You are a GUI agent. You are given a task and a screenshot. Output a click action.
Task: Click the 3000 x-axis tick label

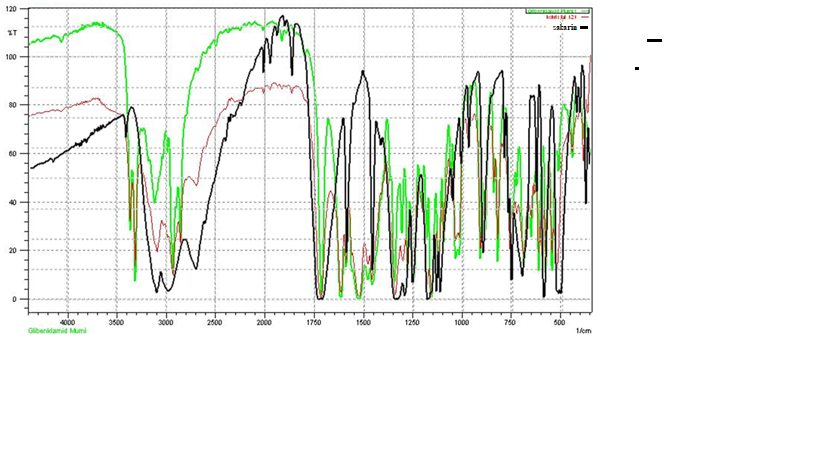click(166, 322)
